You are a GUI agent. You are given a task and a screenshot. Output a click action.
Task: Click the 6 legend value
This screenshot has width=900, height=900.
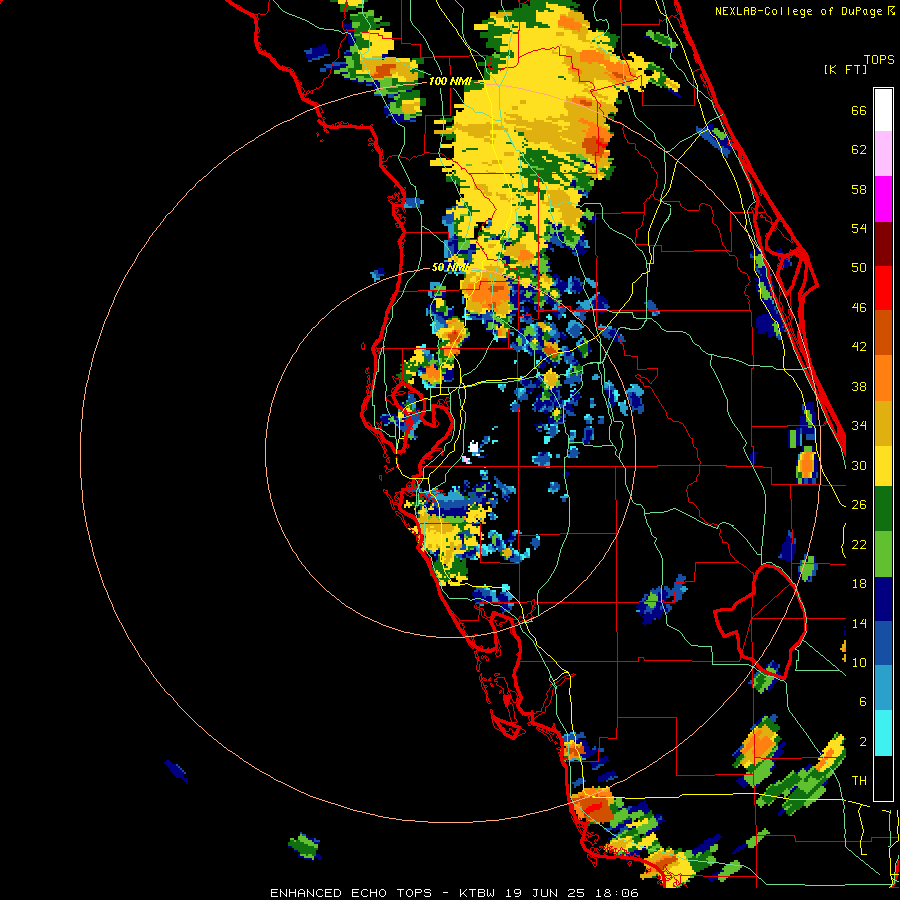point(862,702)
